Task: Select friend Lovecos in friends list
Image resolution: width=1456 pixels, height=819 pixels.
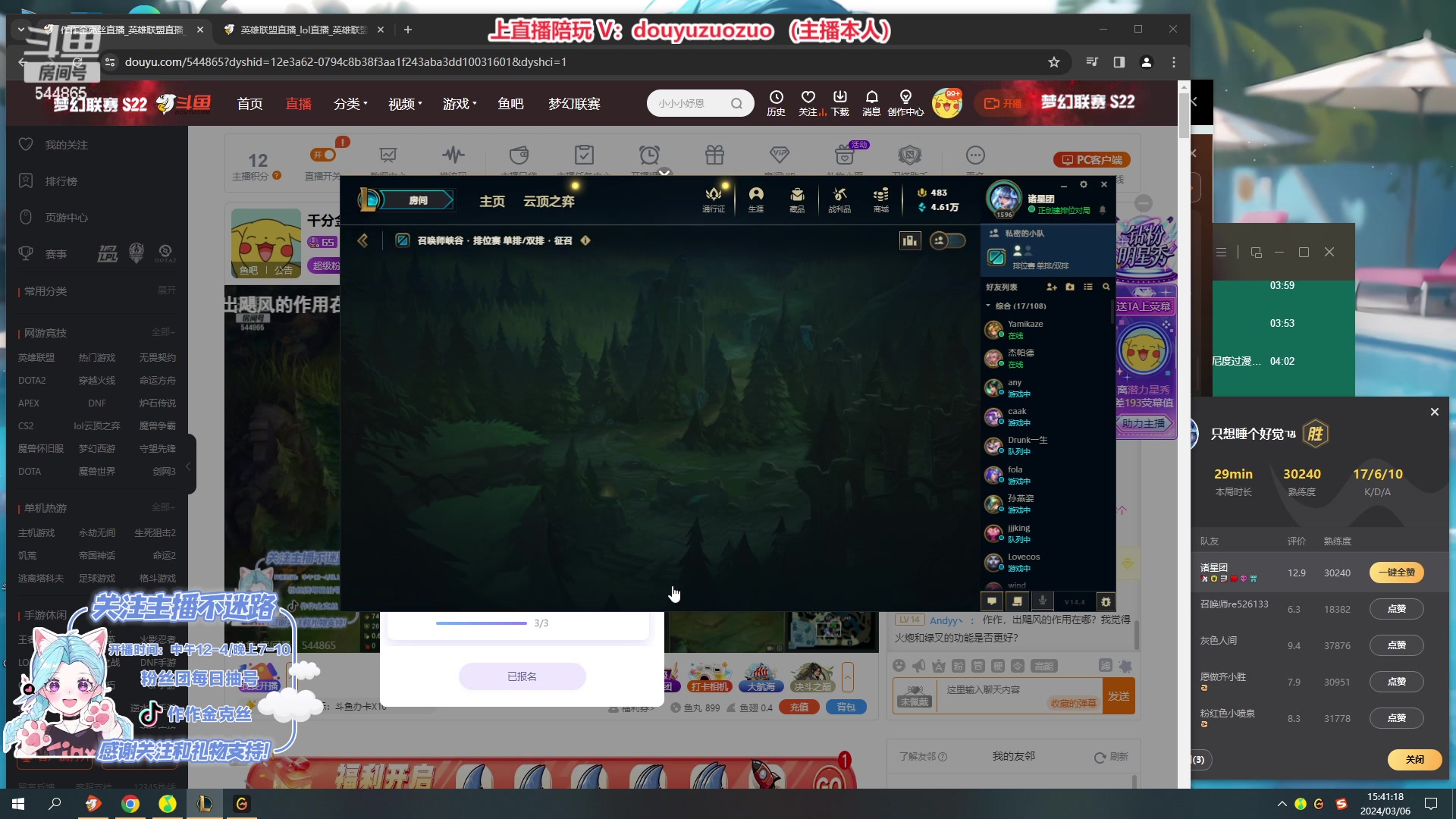Action: [1046, 562]
